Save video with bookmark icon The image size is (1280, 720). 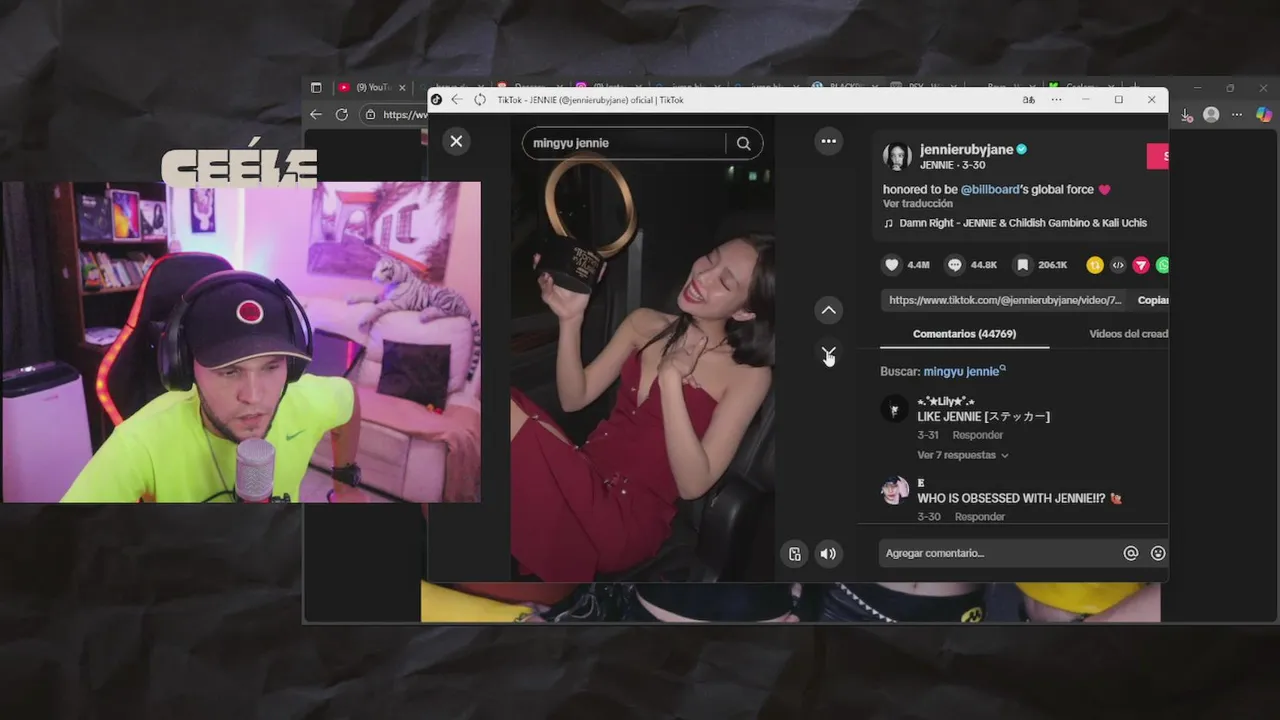pos(1022,265)
